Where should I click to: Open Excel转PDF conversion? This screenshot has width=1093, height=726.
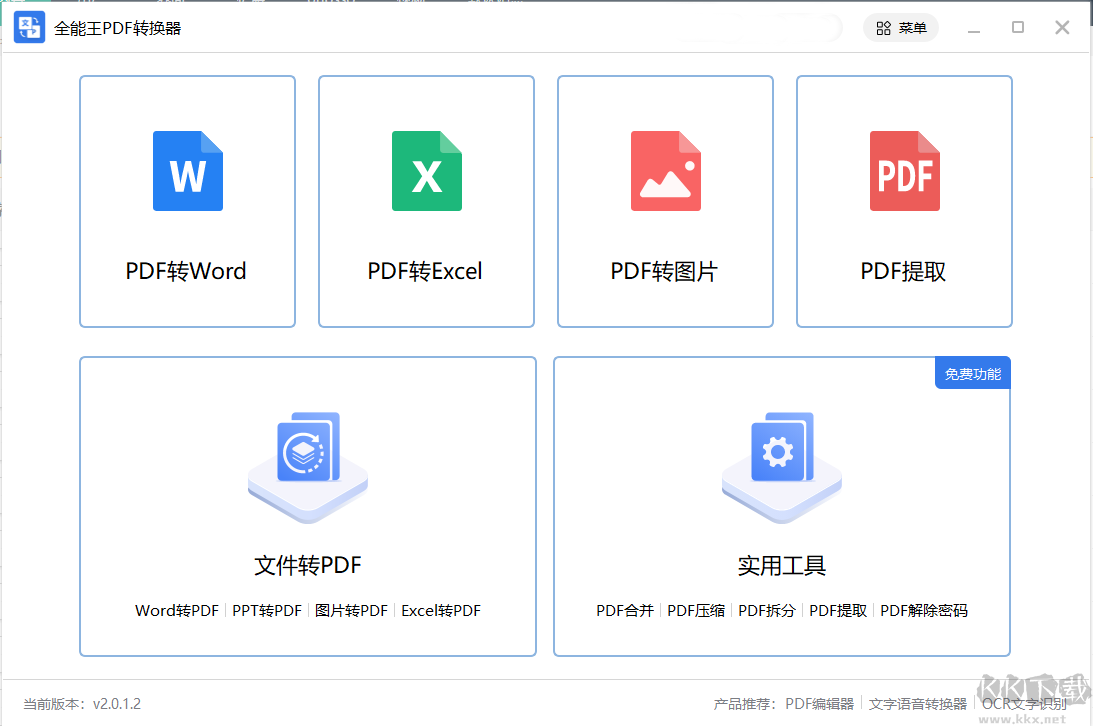click(x=442, y=610)
